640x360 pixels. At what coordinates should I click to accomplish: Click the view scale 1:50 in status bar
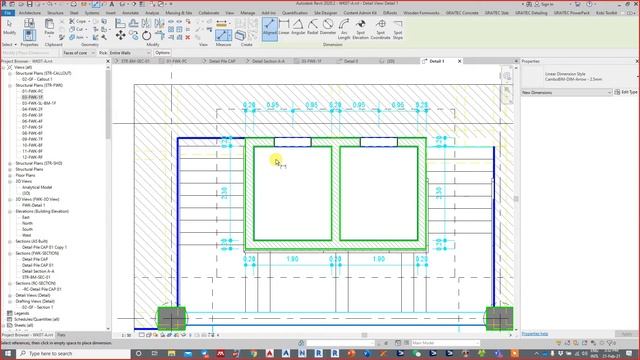click(x=127, y=335)
